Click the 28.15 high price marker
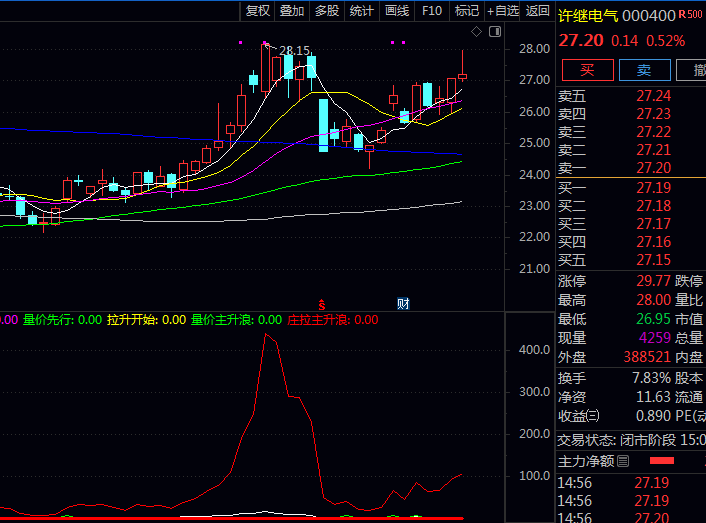 tap(294, 50)
